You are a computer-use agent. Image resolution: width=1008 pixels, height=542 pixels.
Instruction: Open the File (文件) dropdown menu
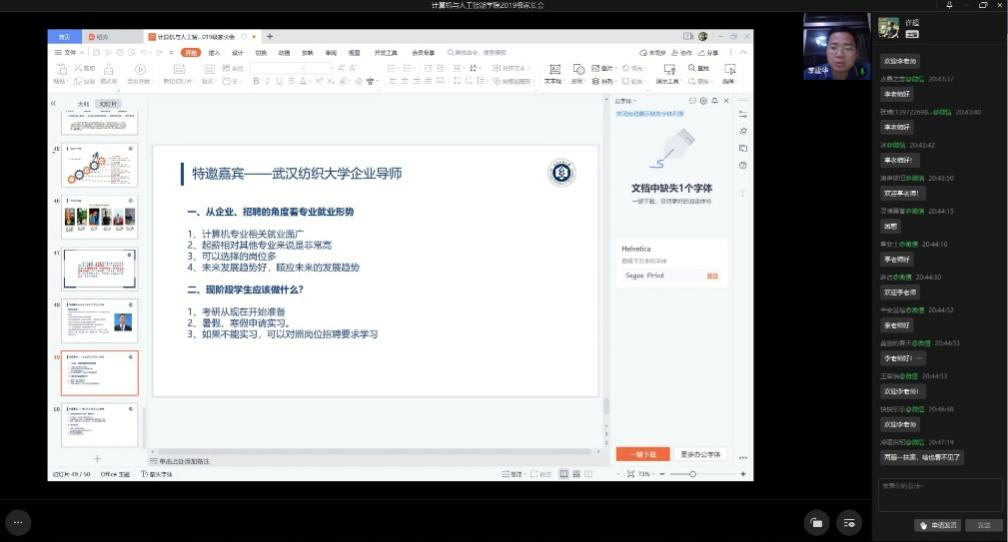[x=67, y=52]
